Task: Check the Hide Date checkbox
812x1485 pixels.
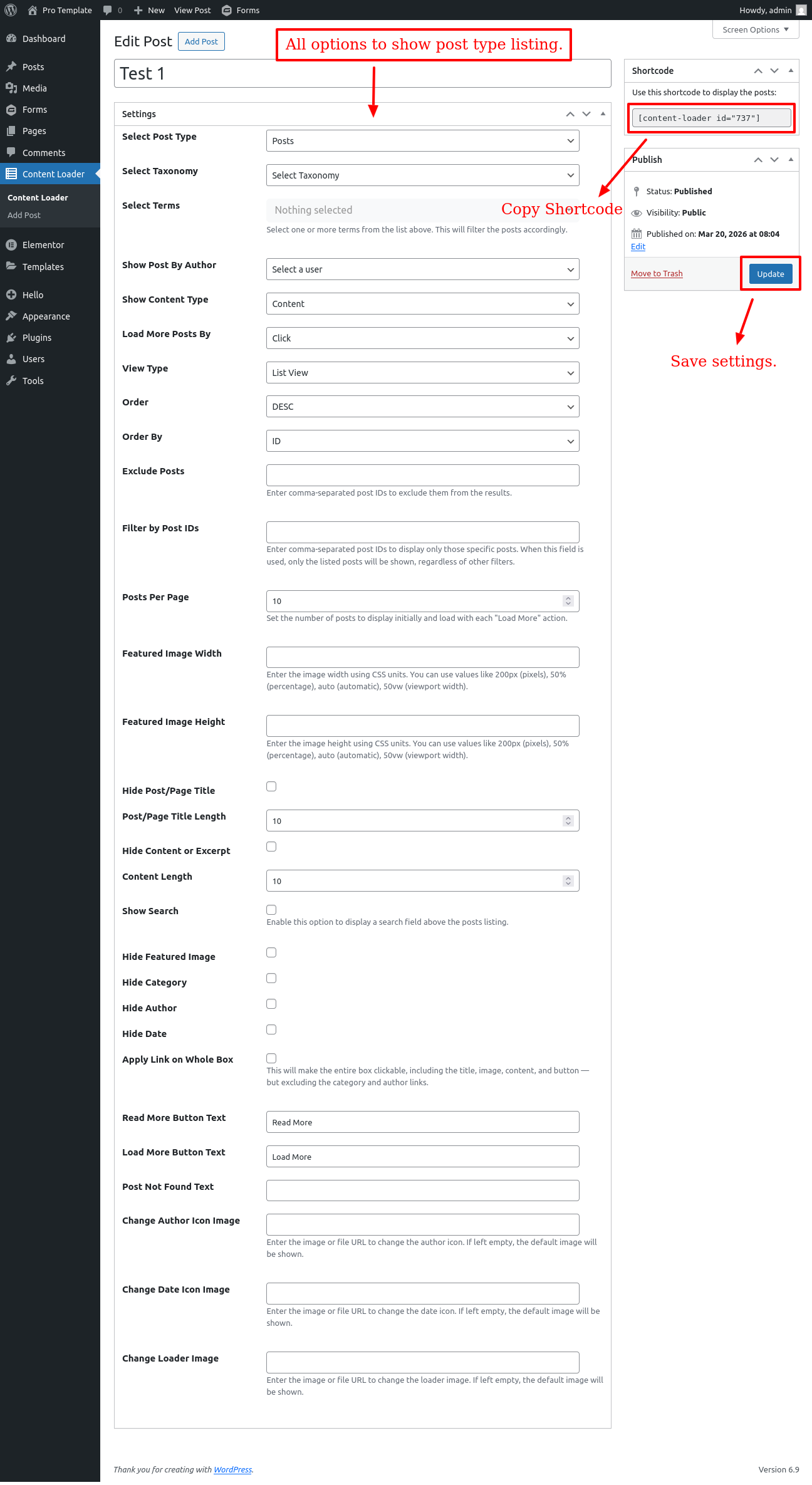Action: coord(271,1029)
